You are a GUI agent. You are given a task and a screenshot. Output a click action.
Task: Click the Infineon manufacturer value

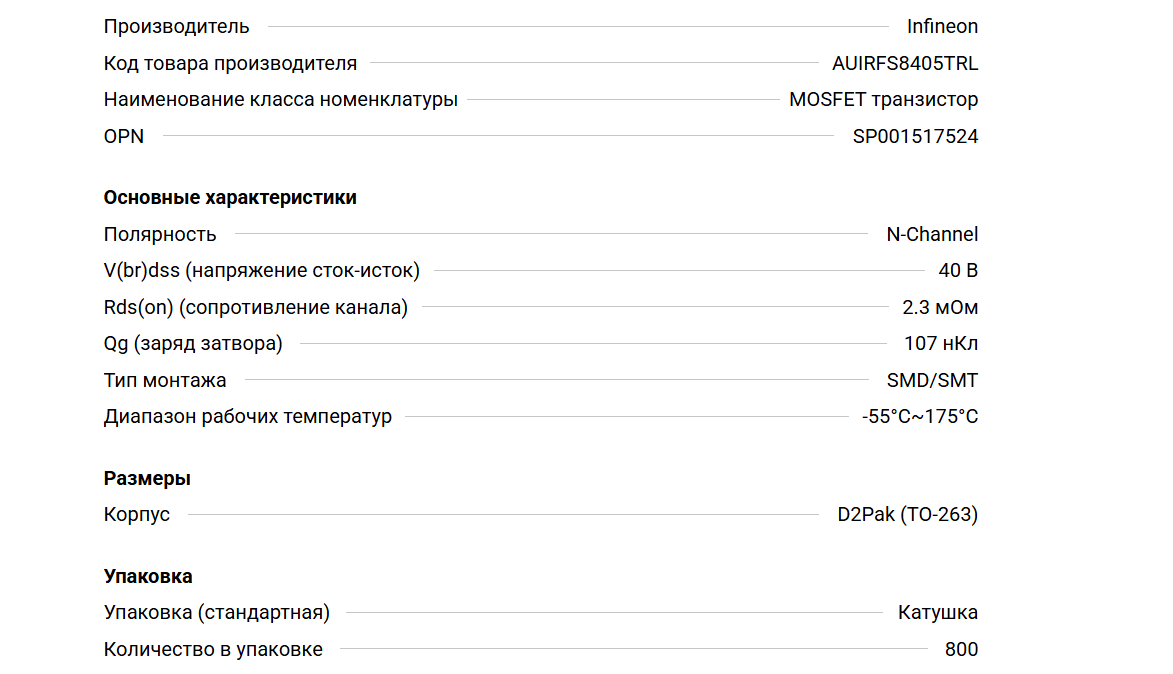pyautogui.click(x=942, y=27)
